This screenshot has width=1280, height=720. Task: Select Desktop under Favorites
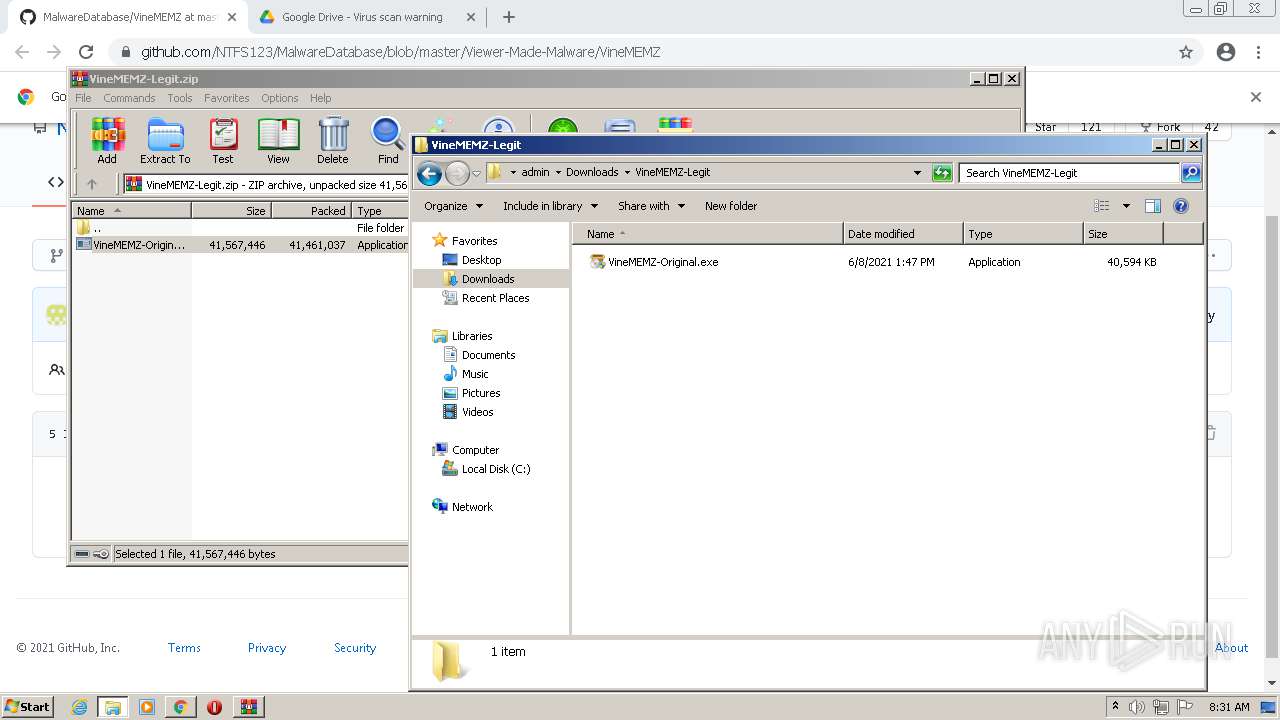click(x=481, y=260)
